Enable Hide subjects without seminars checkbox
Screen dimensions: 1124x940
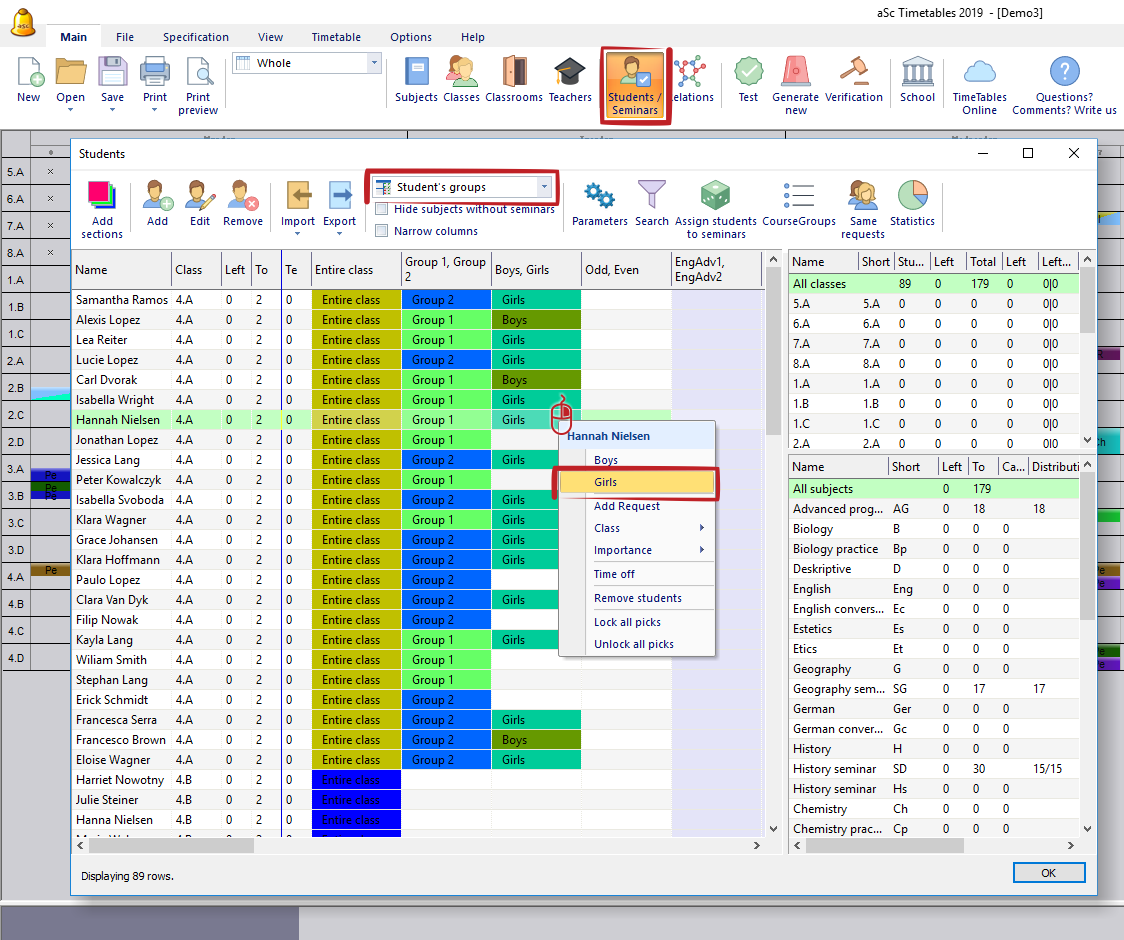tap(382, 210)
